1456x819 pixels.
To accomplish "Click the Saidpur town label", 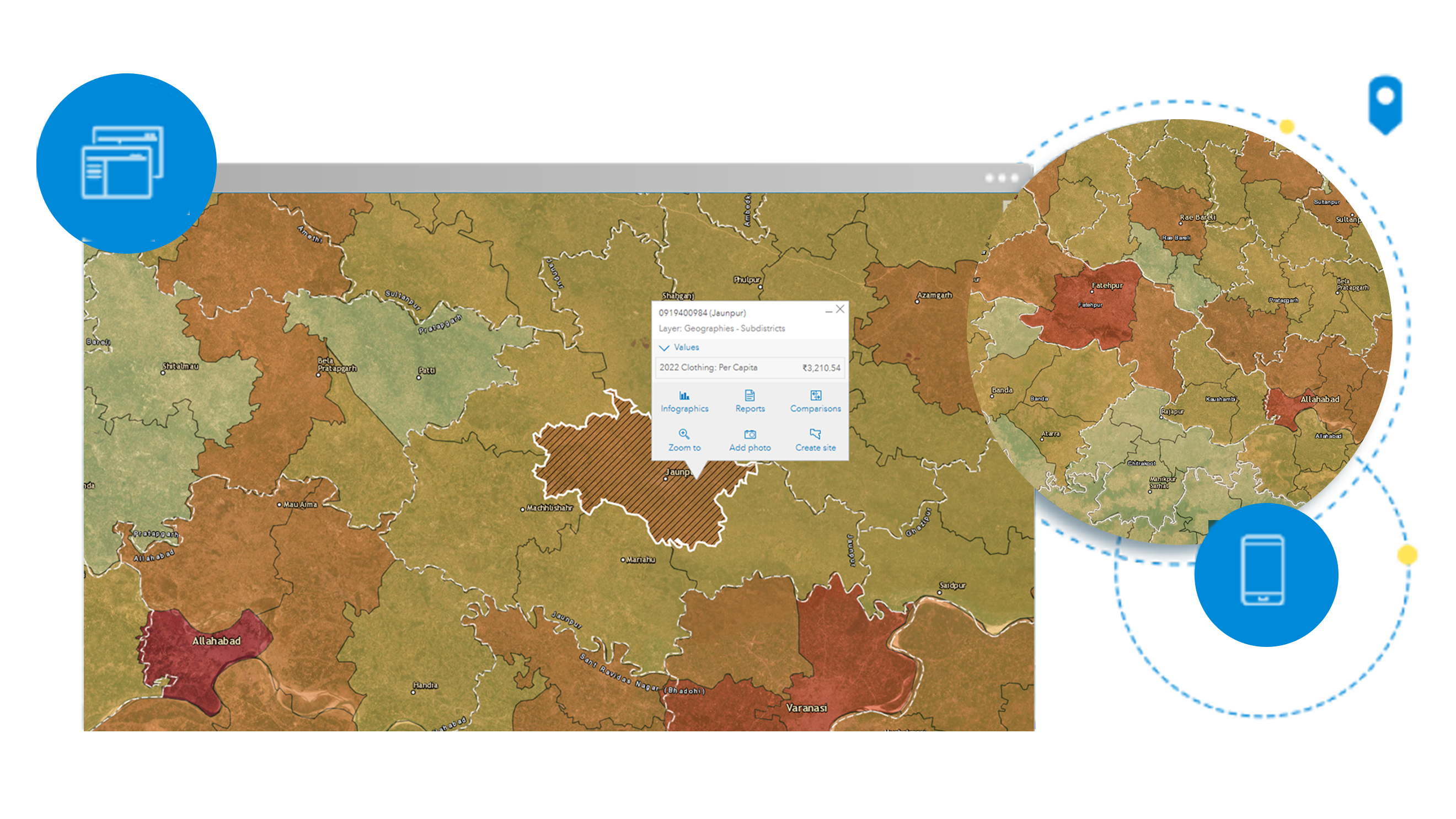I will tap(952, 586).
